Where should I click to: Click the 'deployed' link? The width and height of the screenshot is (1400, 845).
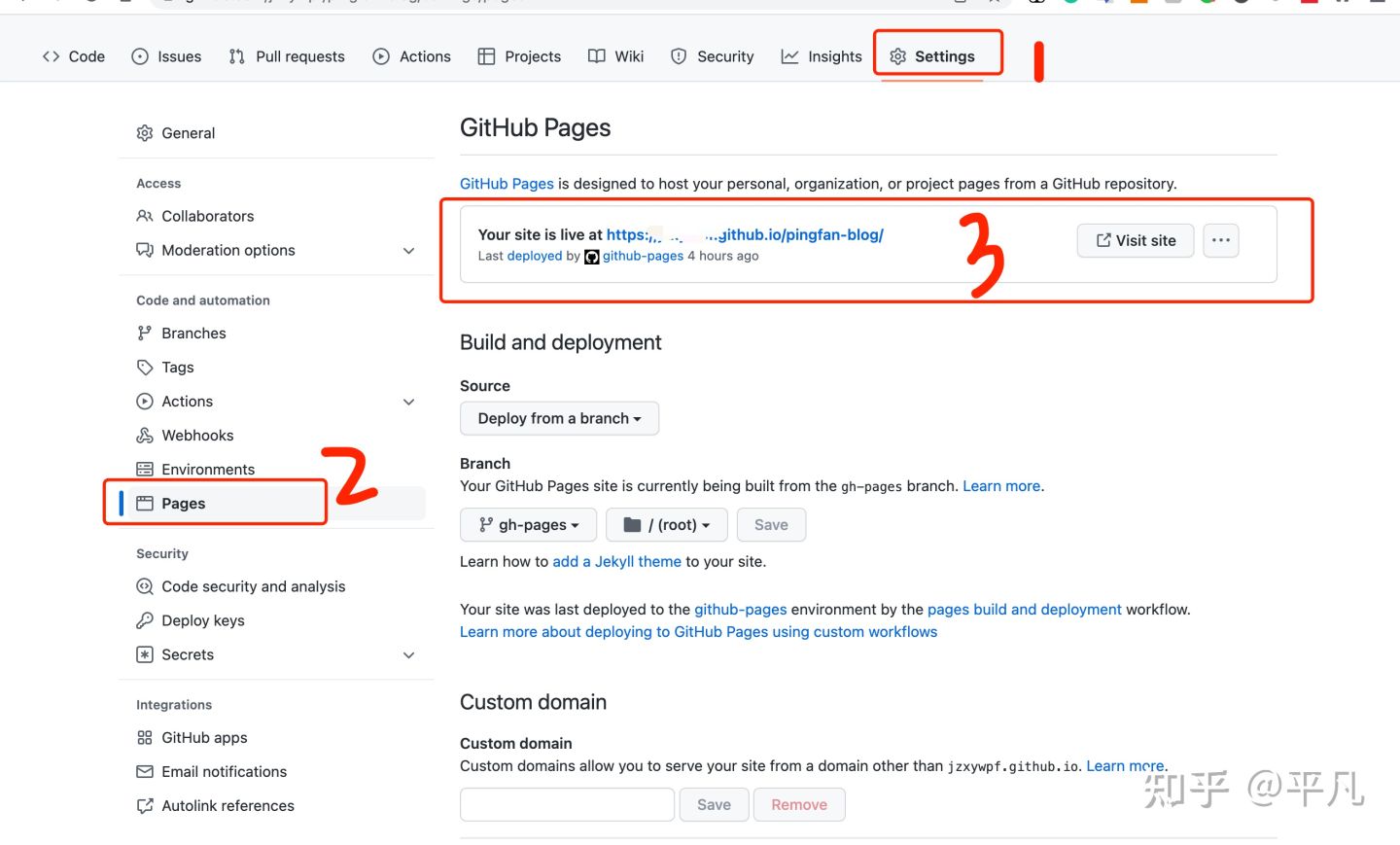point(535,256)
